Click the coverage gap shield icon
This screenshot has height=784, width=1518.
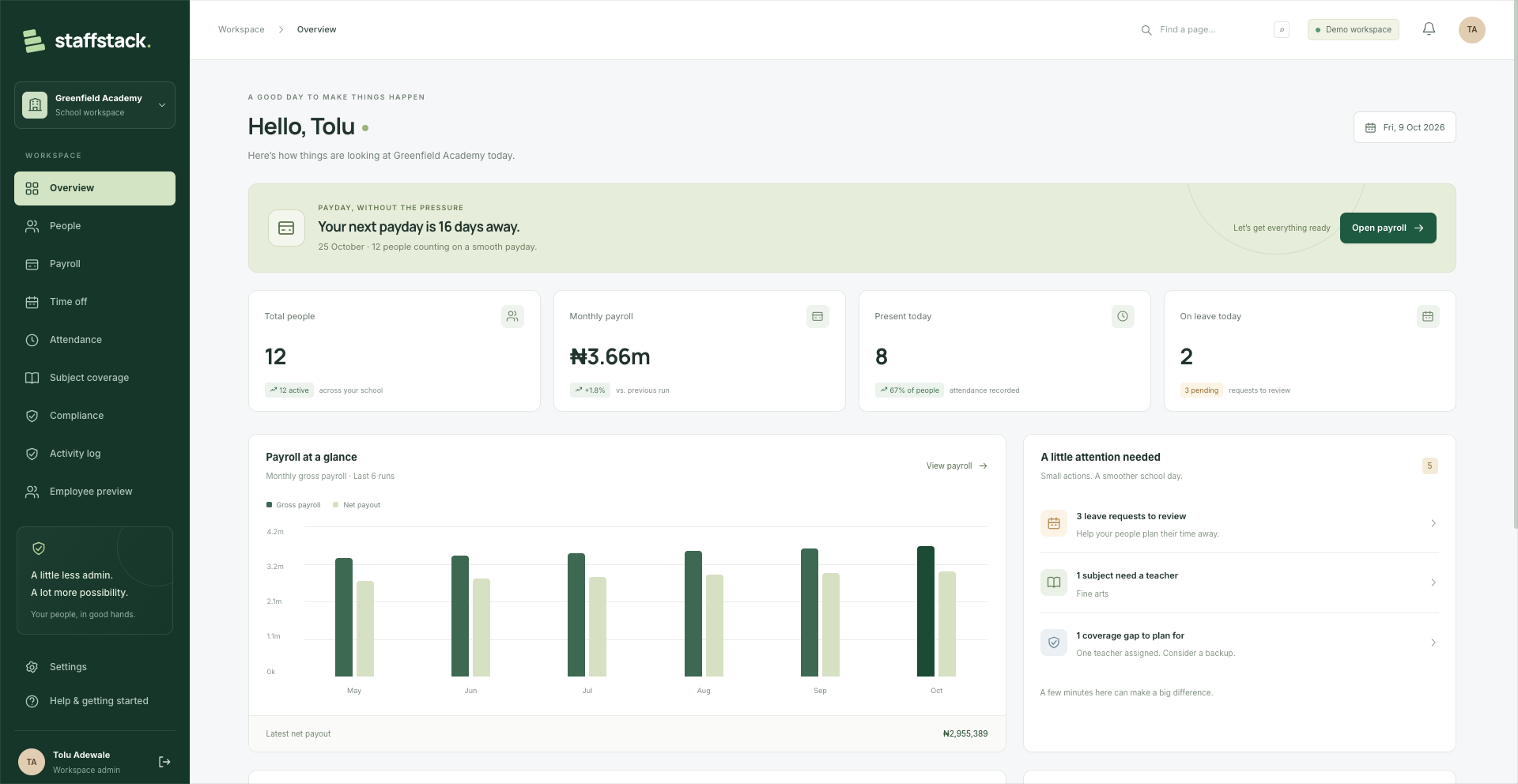coord(1054,643)
